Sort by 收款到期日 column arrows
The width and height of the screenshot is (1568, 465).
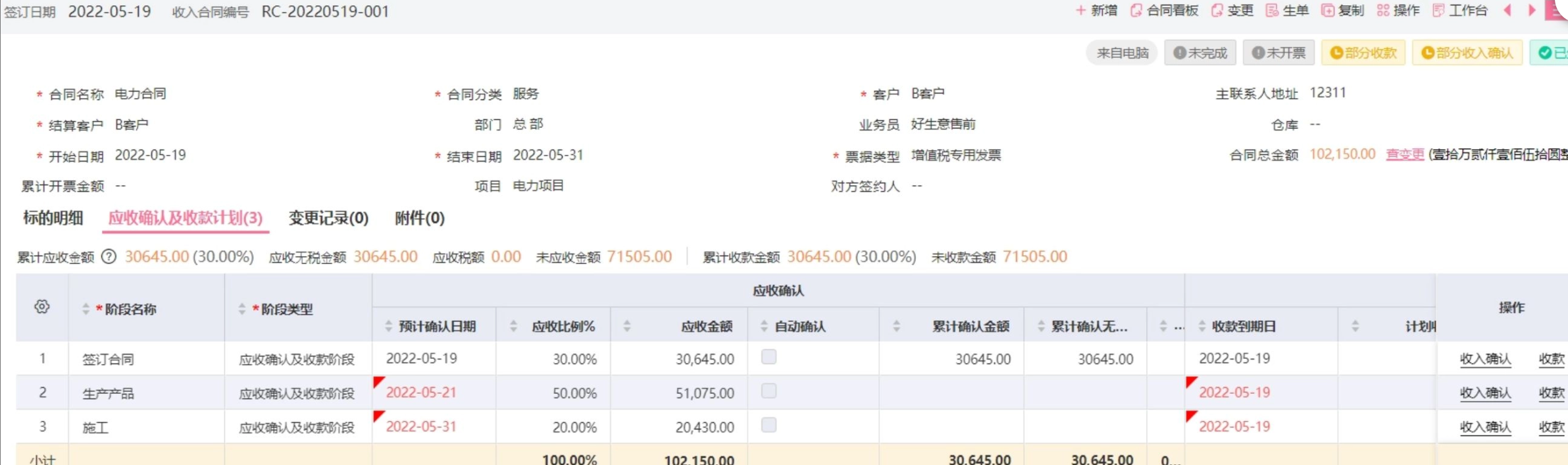(1202, 326)
